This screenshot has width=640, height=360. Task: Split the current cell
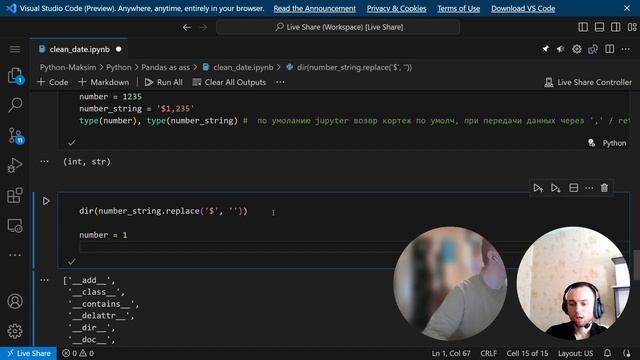pyautogui.click(x=573, y=188)
